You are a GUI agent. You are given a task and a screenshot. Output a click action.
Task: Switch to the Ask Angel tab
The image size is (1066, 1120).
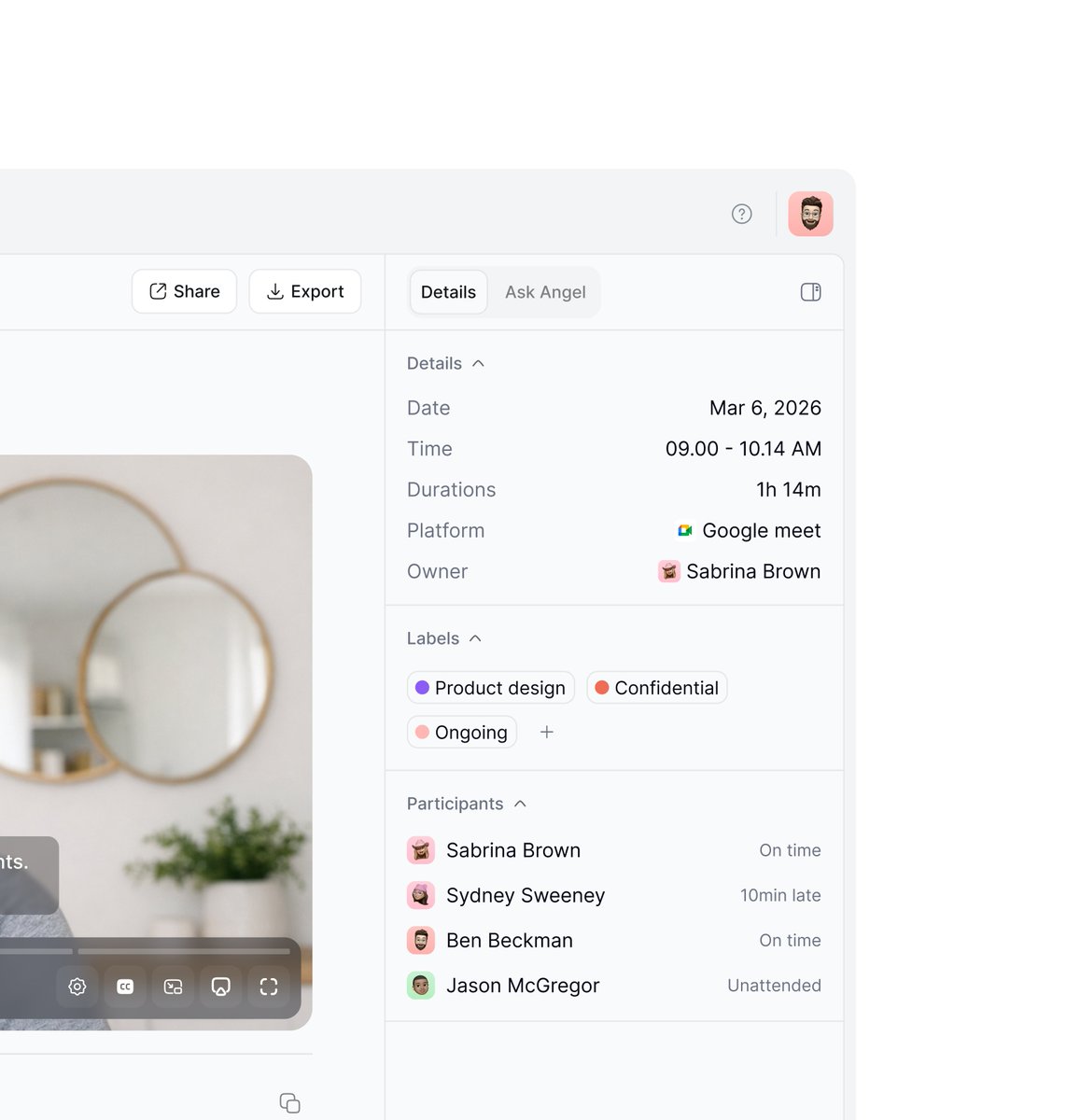545,292
